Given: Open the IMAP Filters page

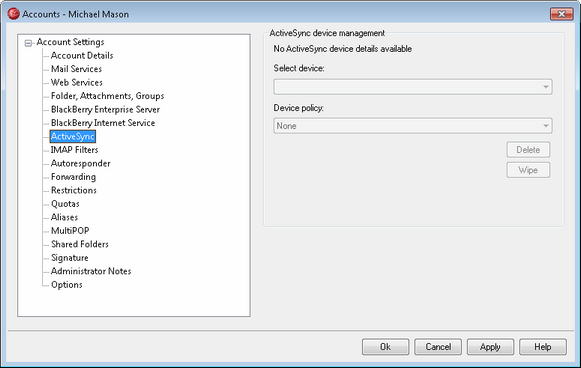Looking at the screenshot, I should [74, 150].
